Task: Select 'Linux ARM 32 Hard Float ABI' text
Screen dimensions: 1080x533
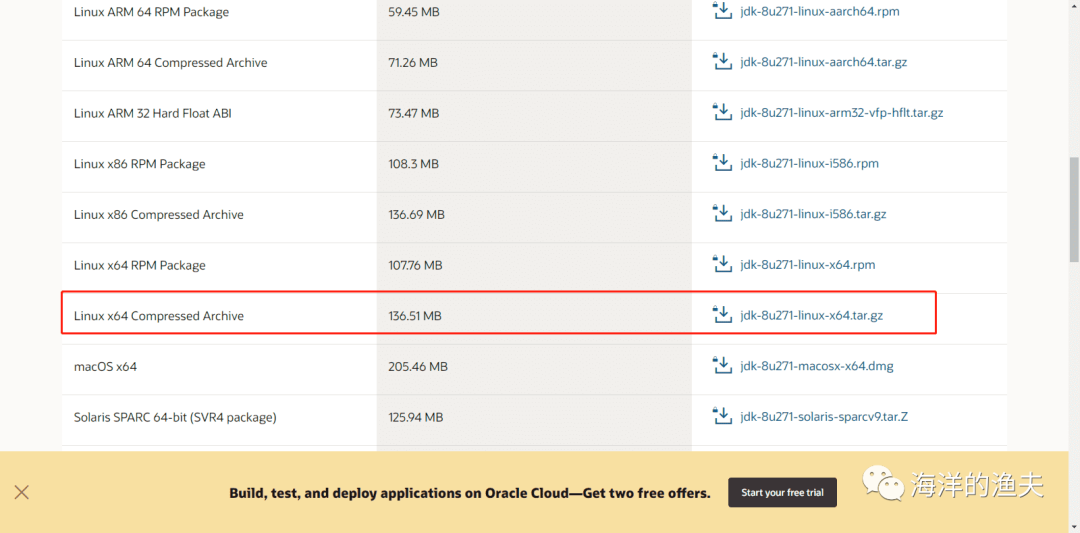Action: 152,113
